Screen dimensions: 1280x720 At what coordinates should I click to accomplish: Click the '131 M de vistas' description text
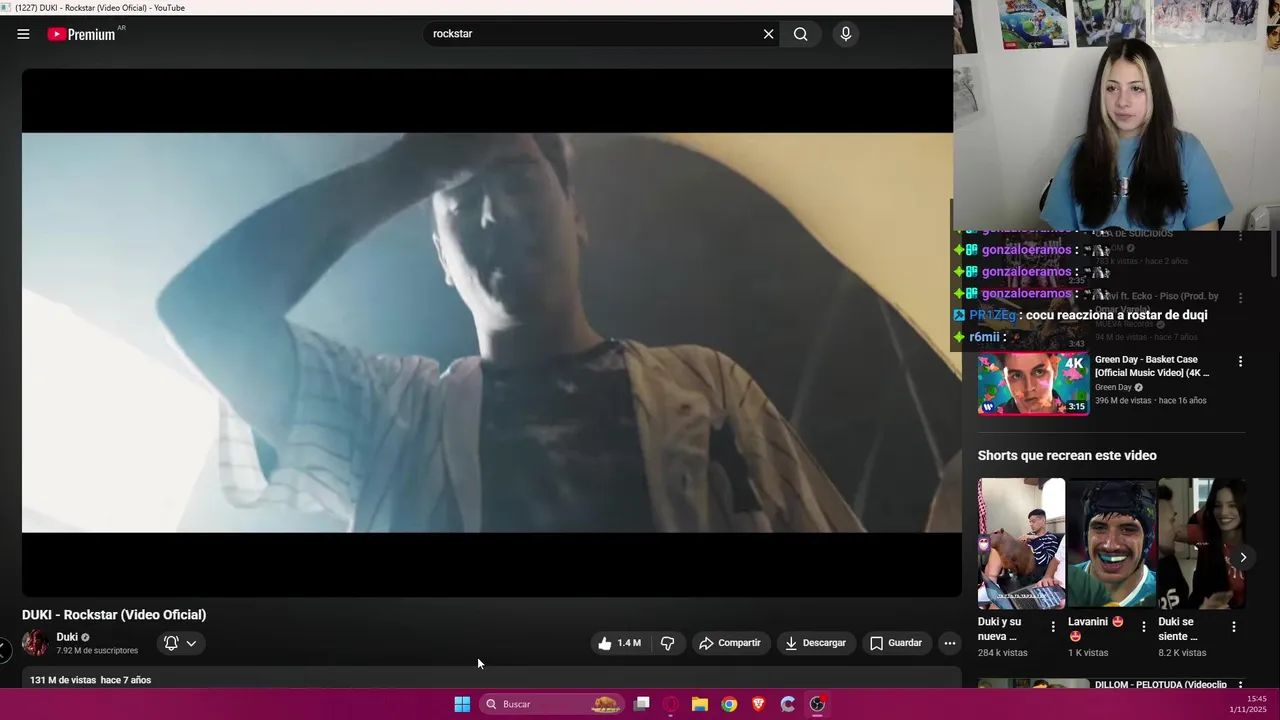63,680
